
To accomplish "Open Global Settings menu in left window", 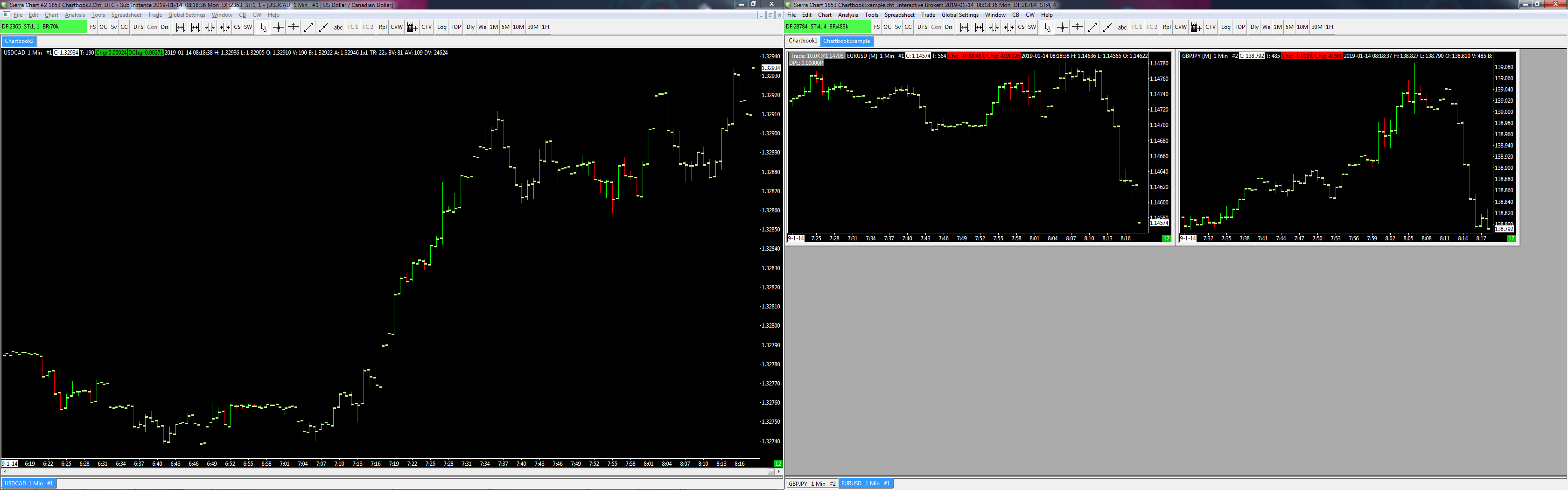I will (187, 14).
